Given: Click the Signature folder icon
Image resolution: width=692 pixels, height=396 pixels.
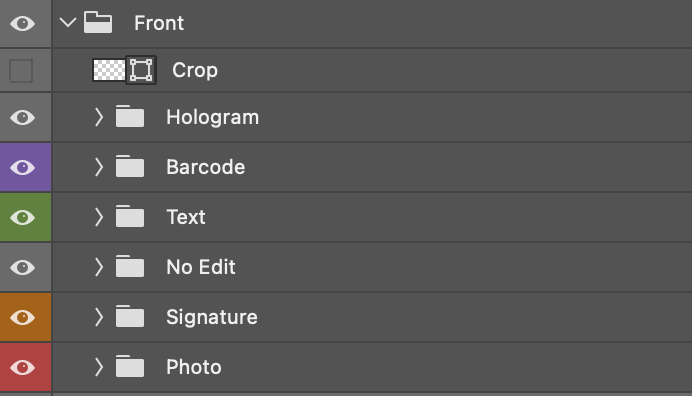Looking at the screenshot, I should click(130, 316).
